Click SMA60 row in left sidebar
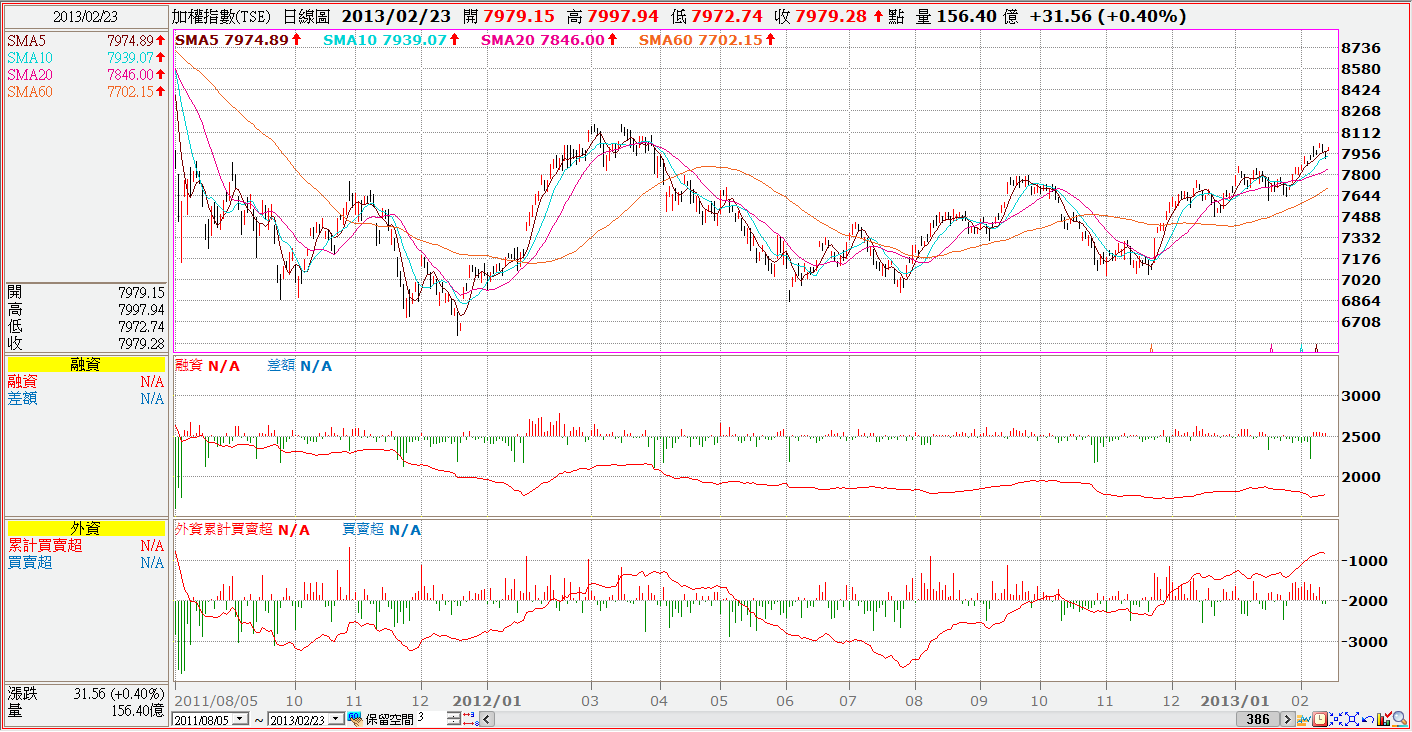Viewport: 1412px width, 732px height. tap(85, 92)
